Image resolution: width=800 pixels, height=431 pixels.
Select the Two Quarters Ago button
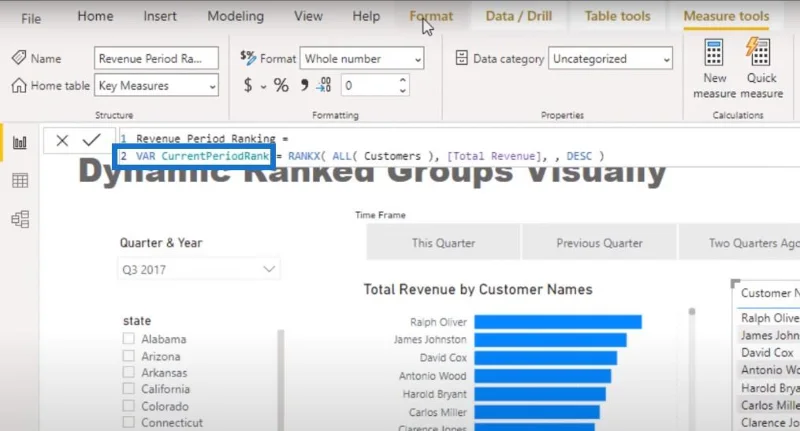[739, 243]
